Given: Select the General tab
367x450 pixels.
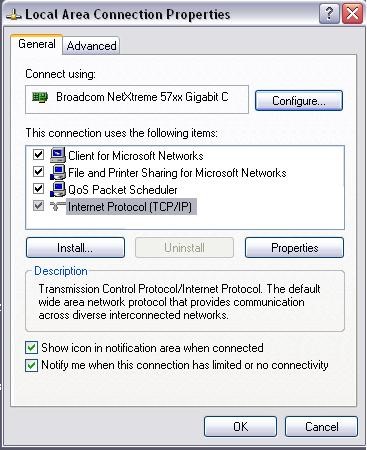Looking at the screenshot, I should 37,44.
